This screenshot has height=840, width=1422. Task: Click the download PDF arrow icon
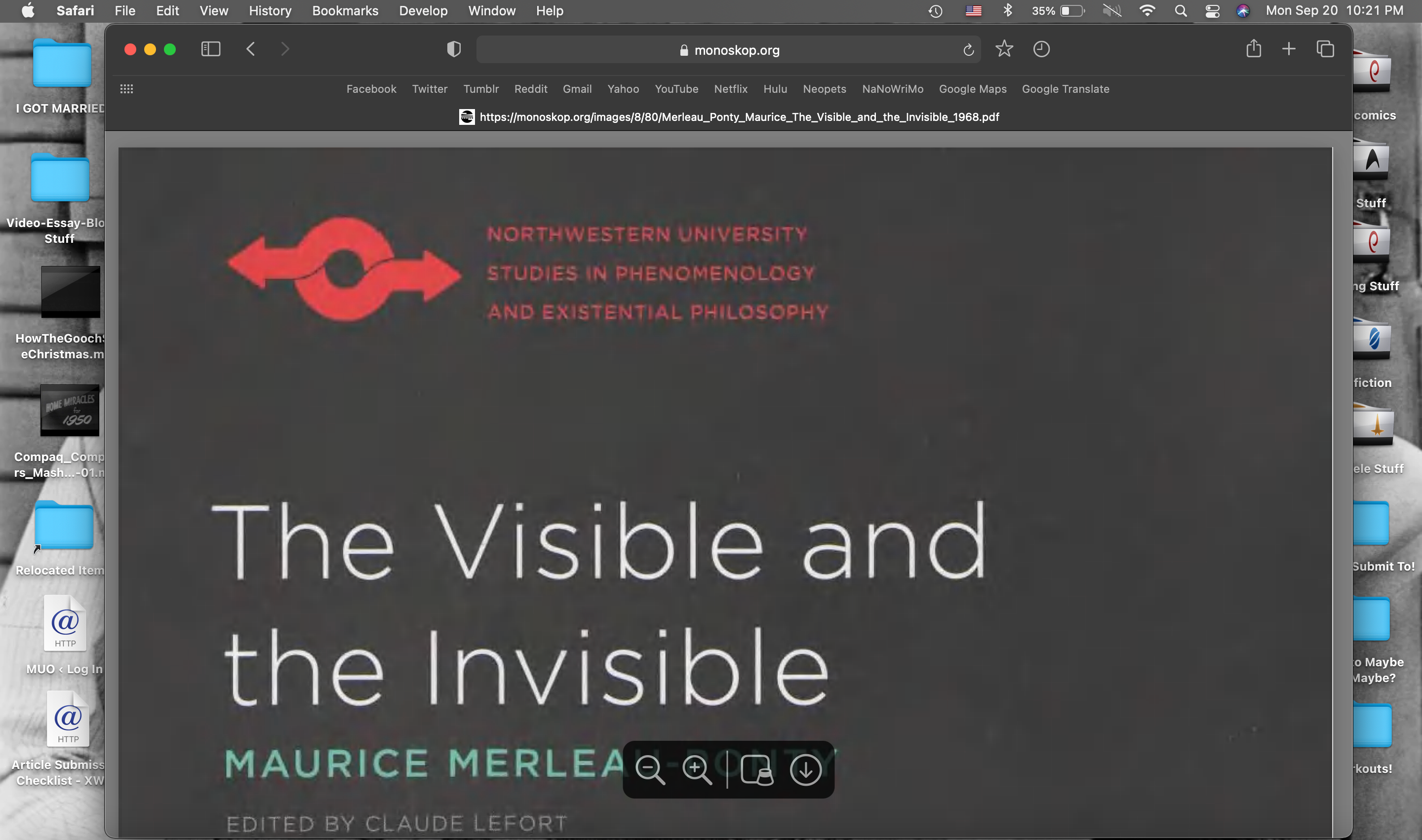[x=806, y=769]
